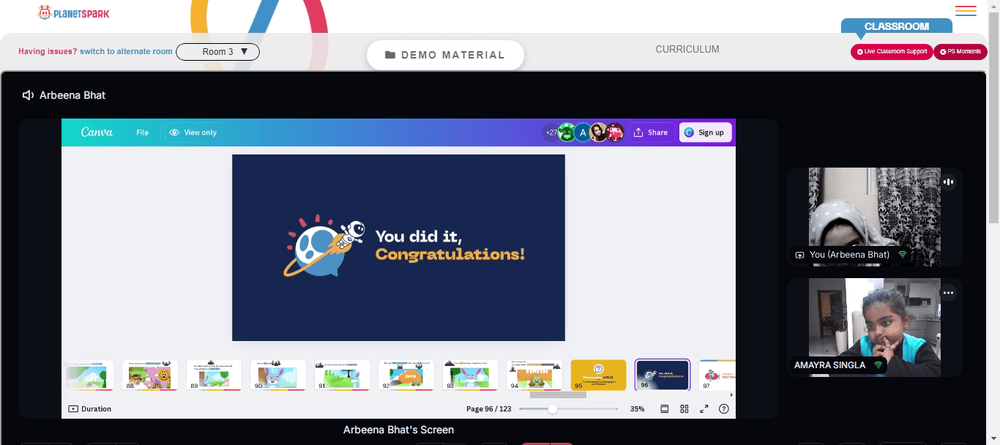
Task: Click the Congratulations slide in Canva
Action: point(398,247)
